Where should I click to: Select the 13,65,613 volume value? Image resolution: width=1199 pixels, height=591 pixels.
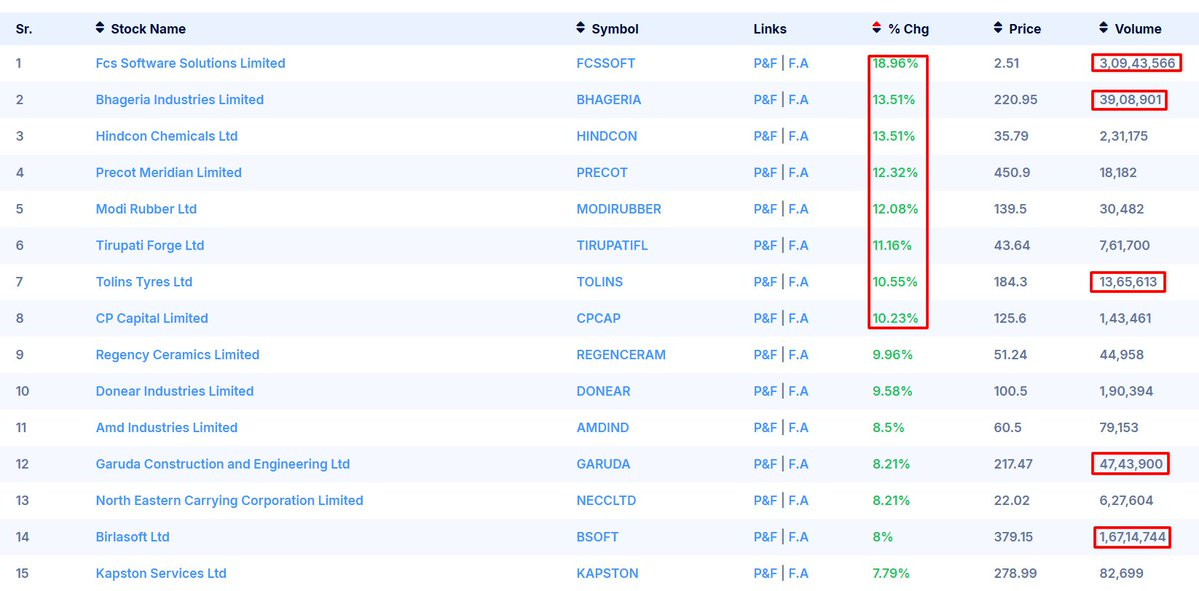tap(1129, 282)
